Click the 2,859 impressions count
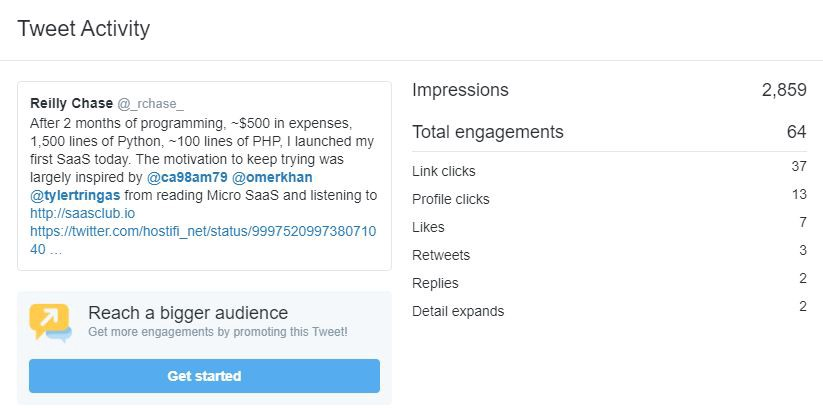Image resolution: width=823 pixels, height=408 pixels. coord(783,90)
